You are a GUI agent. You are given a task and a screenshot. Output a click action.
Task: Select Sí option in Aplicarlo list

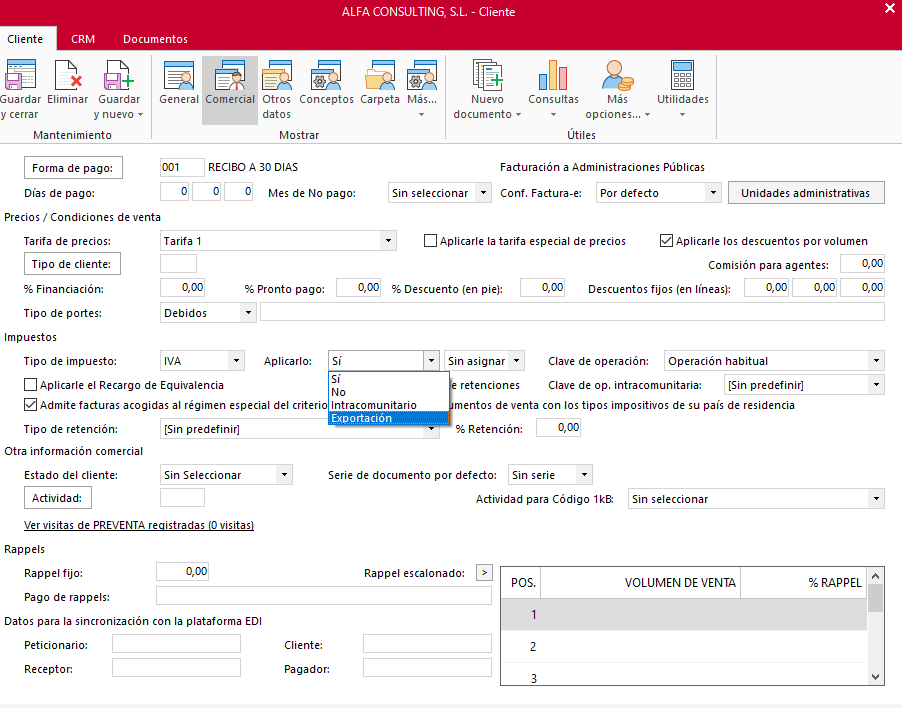click(388, 379)
